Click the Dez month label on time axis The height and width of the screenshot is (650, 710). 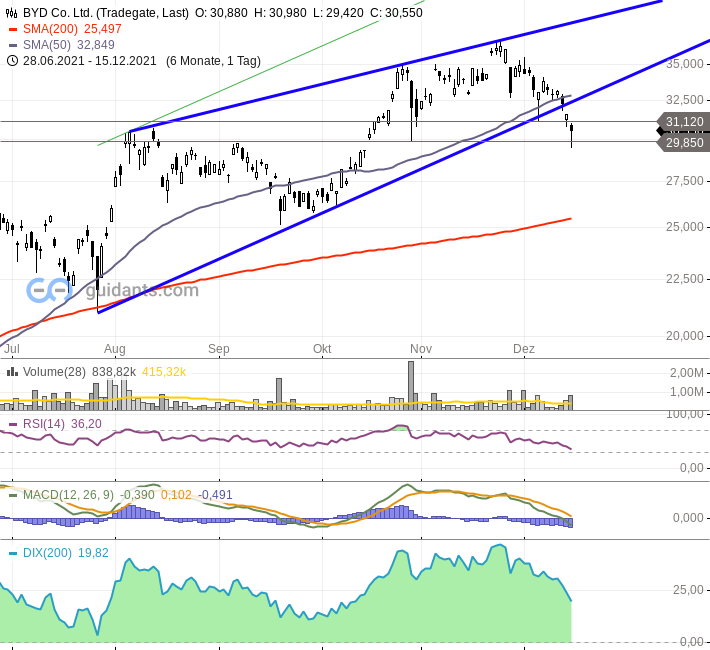524,349
